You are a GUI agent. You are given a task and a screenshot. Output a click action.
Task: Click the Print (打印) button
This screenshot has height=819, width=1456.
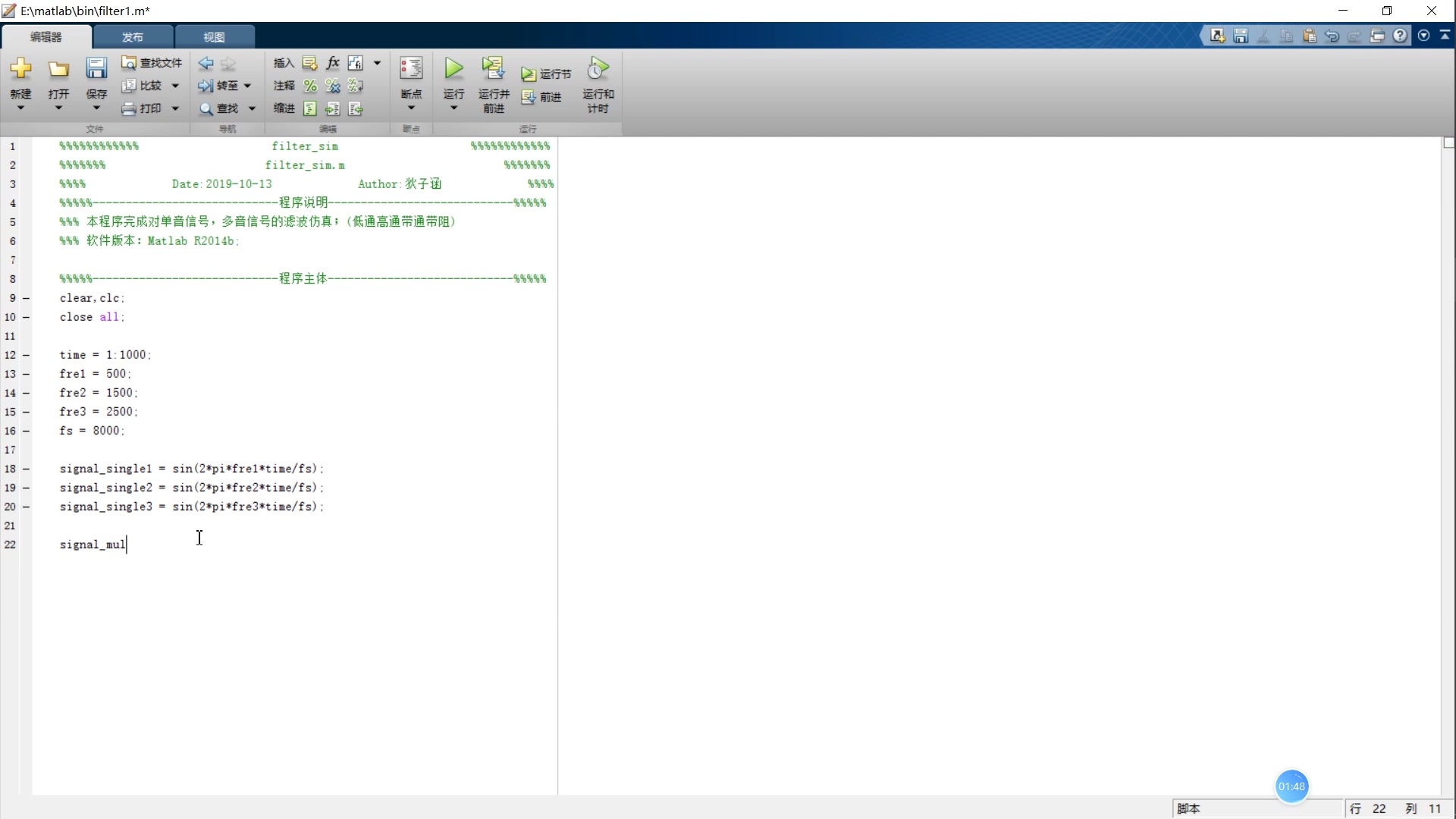click(143, 108)
